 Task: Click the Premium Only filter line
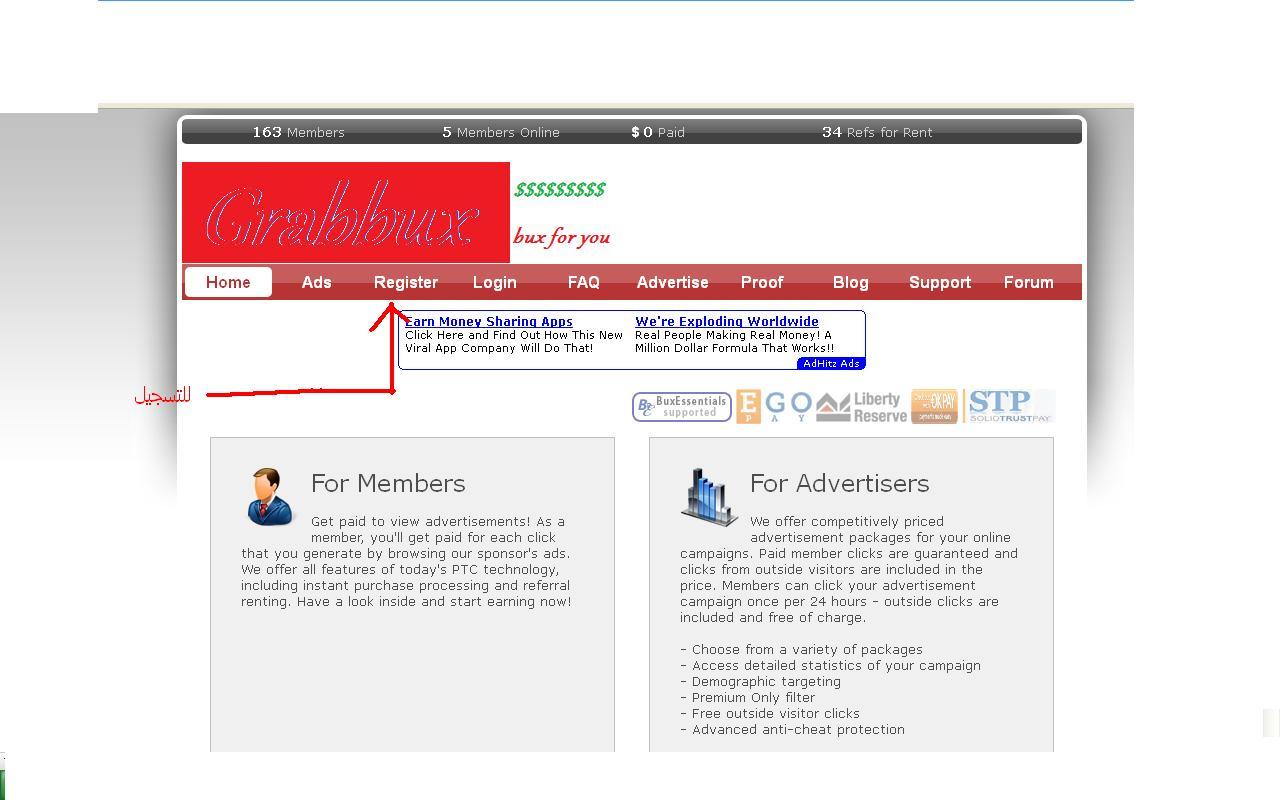[747, 697]
